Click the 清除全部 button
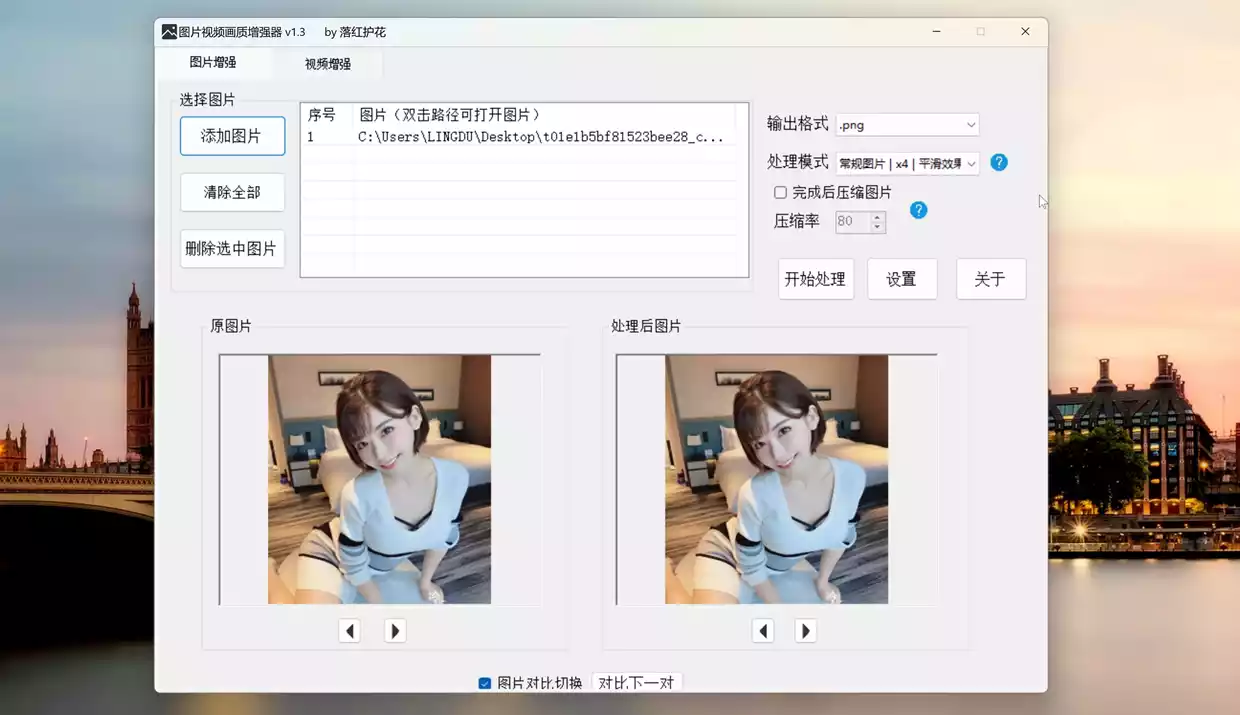The height and width of the screenshot is (715, 1240). coord(232,192)
